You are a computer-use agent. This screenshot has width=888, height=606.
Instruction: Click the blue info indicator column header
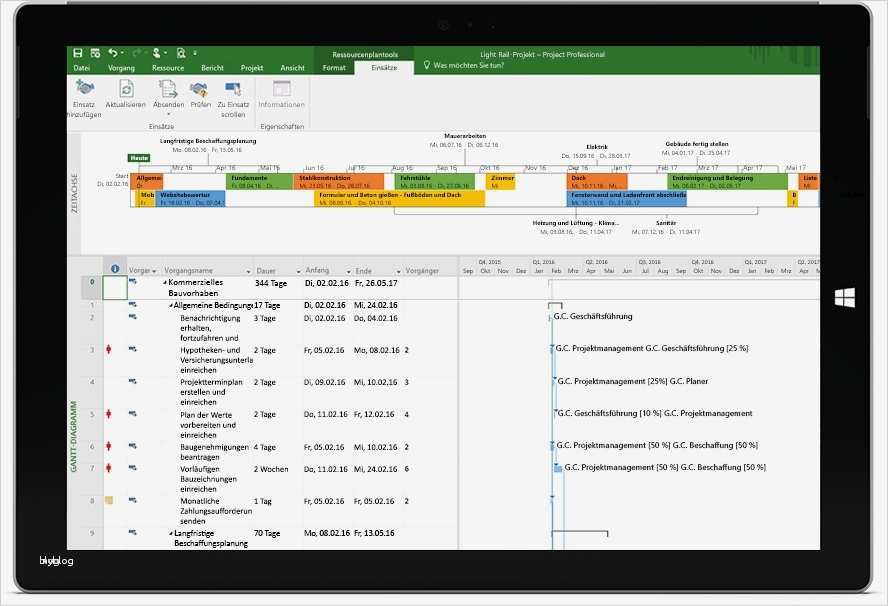click(x=115, y=270)
